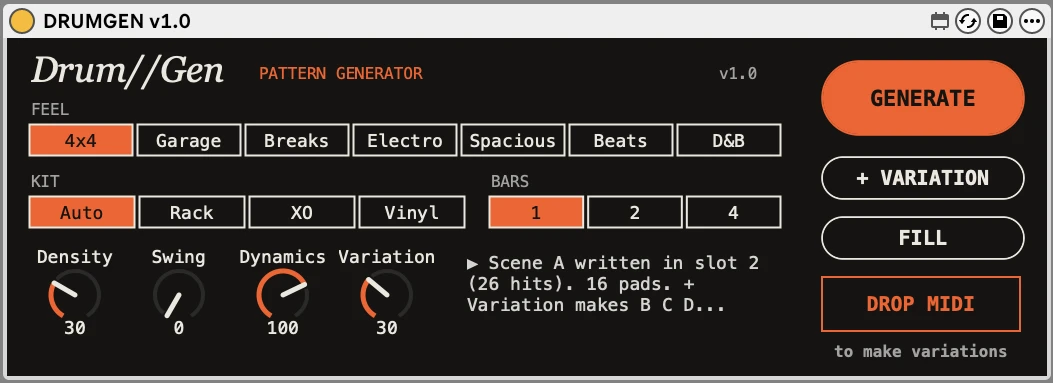Toggle the yellow device activator circle

tap(21, 22)
